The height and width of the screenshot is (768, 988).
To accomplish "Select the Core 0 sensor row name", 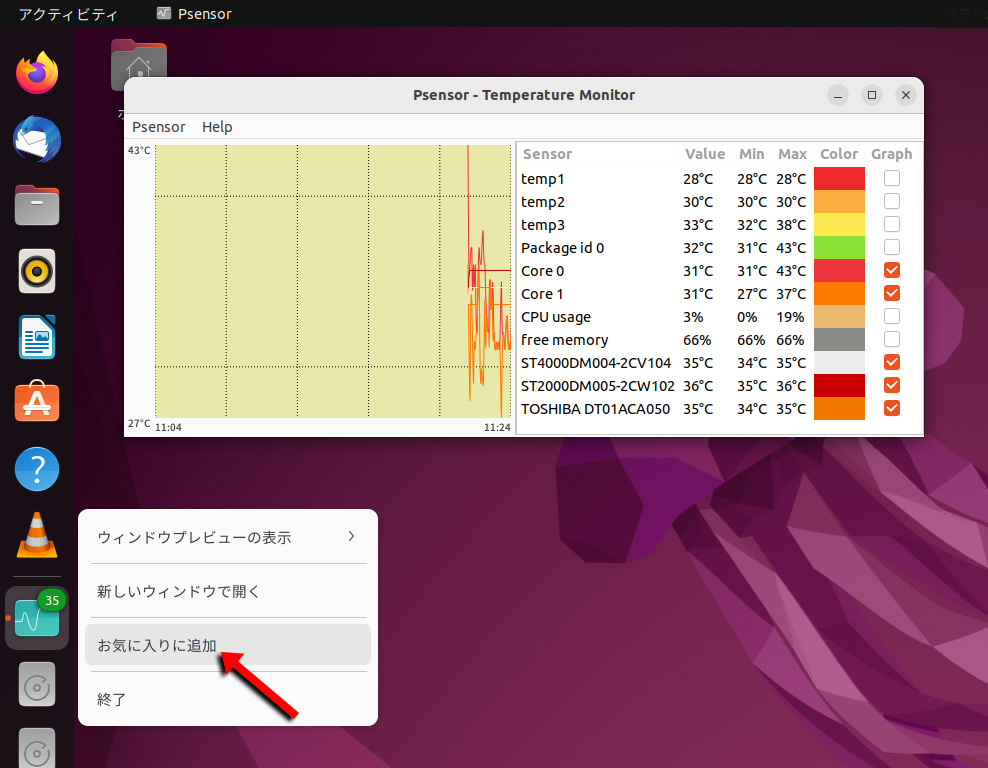I will point(543,271).
